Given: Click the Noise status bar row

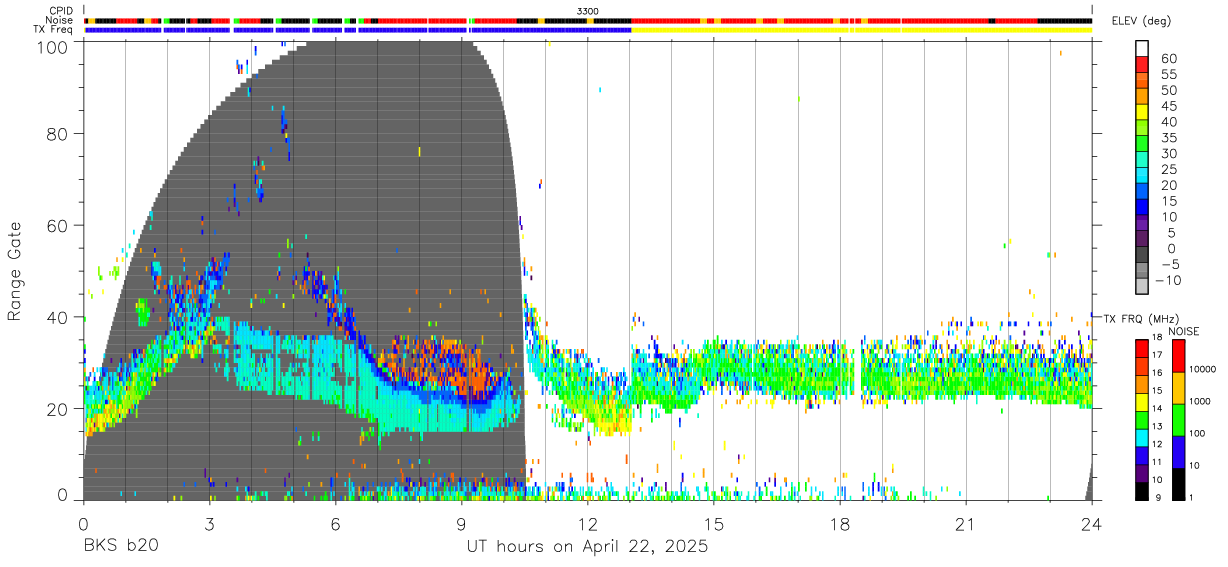Looking at the screenshot, I should pyautogui.click(x=588, y=20).
